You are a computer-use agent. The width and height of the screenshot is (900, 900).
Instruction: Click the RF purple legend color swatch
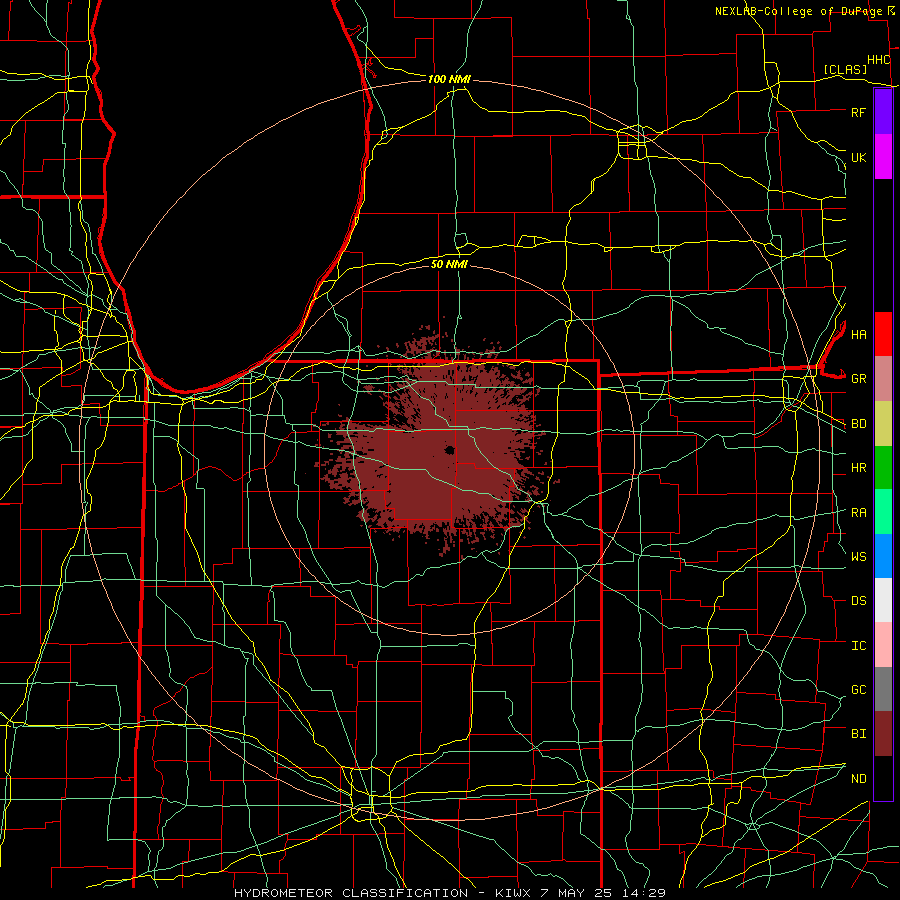point(883,112)
